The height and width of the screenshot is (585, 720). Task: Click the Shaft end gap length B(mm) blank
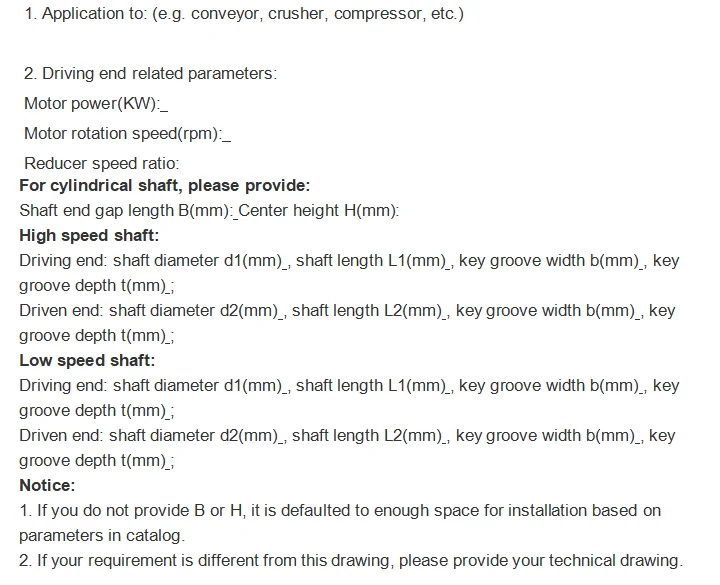(x=236, y=211)
